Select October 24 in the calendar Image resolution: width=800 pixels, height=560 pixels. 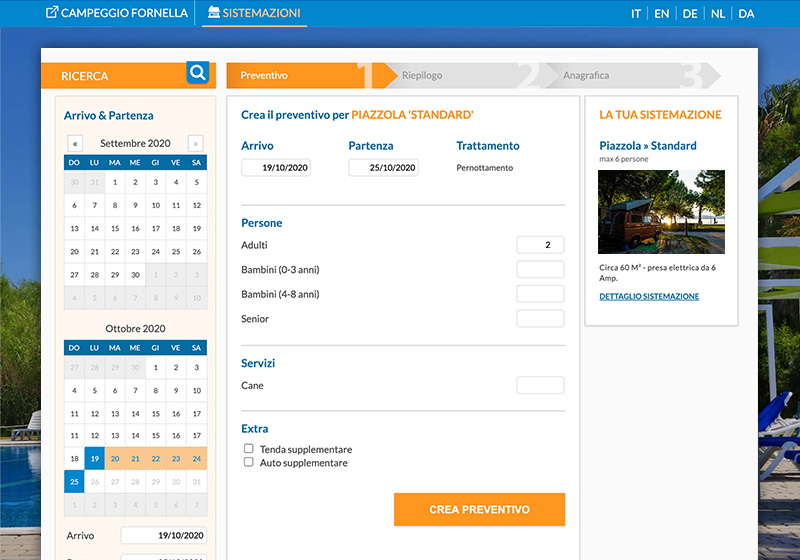click(196, 459)
